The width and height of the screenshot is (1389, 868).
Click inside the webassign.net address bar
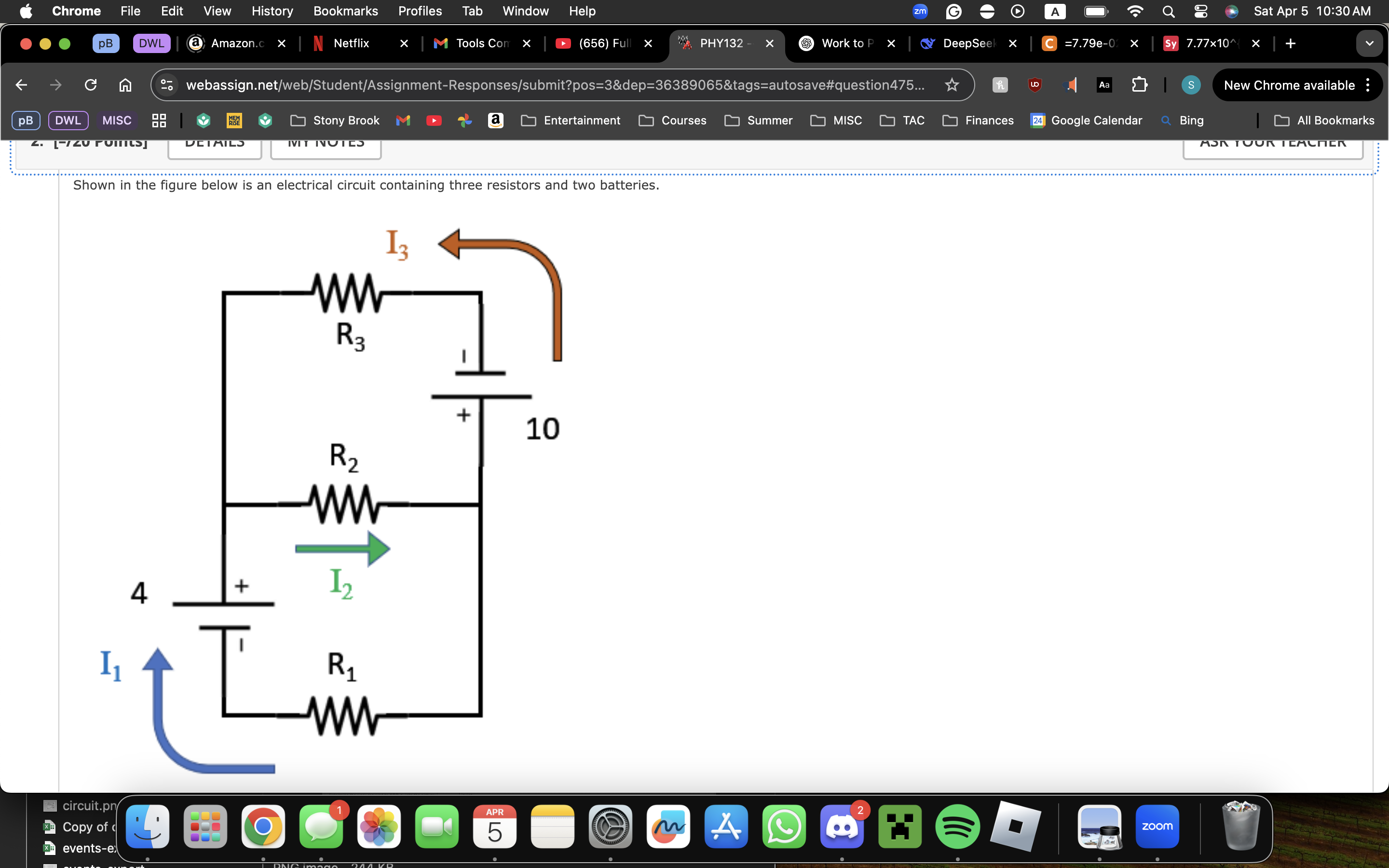coord(517,84)
